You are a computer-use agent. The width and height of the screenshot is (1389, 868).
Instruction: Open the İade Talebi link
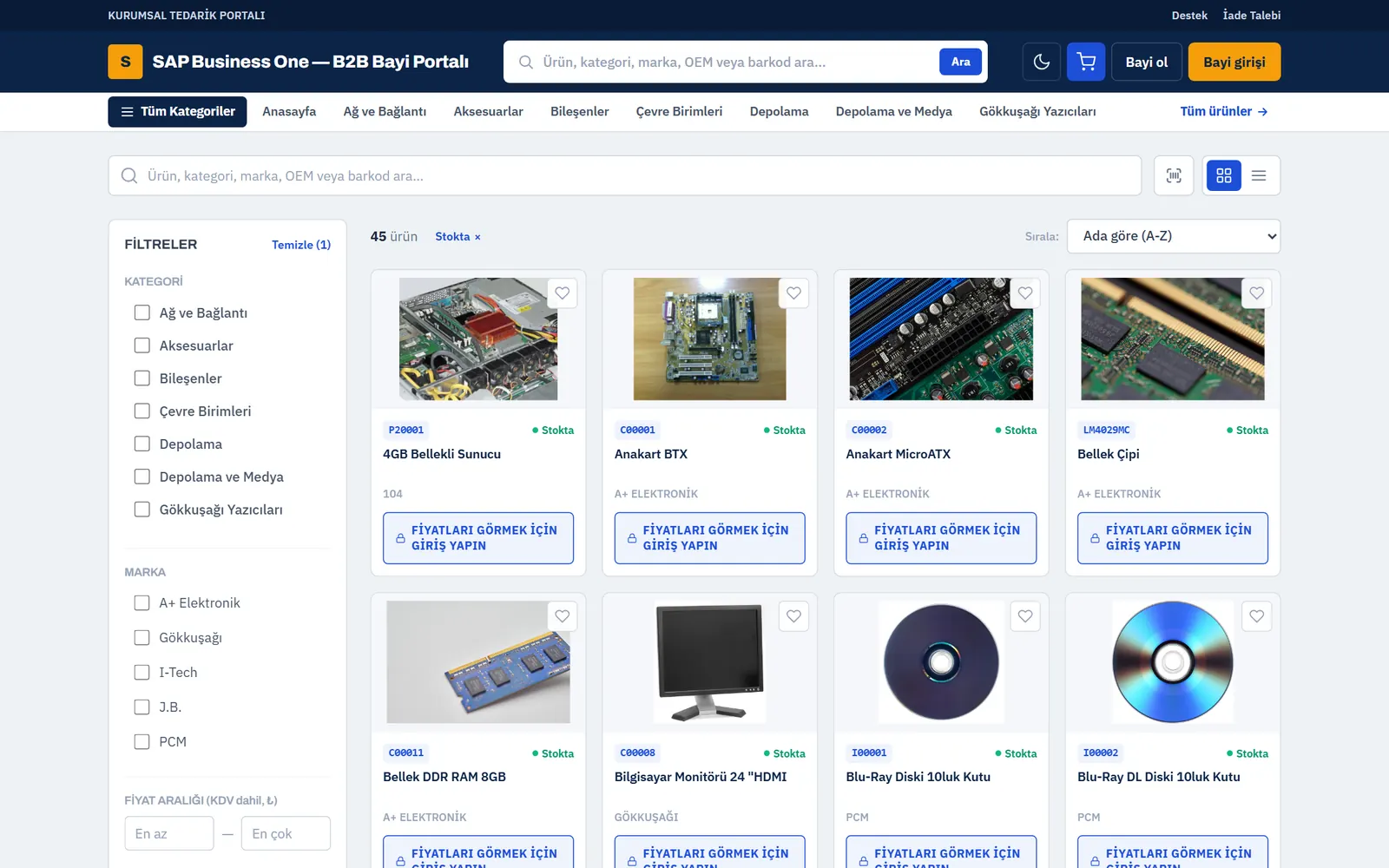pyautogui.click(x=1252, y=16)
